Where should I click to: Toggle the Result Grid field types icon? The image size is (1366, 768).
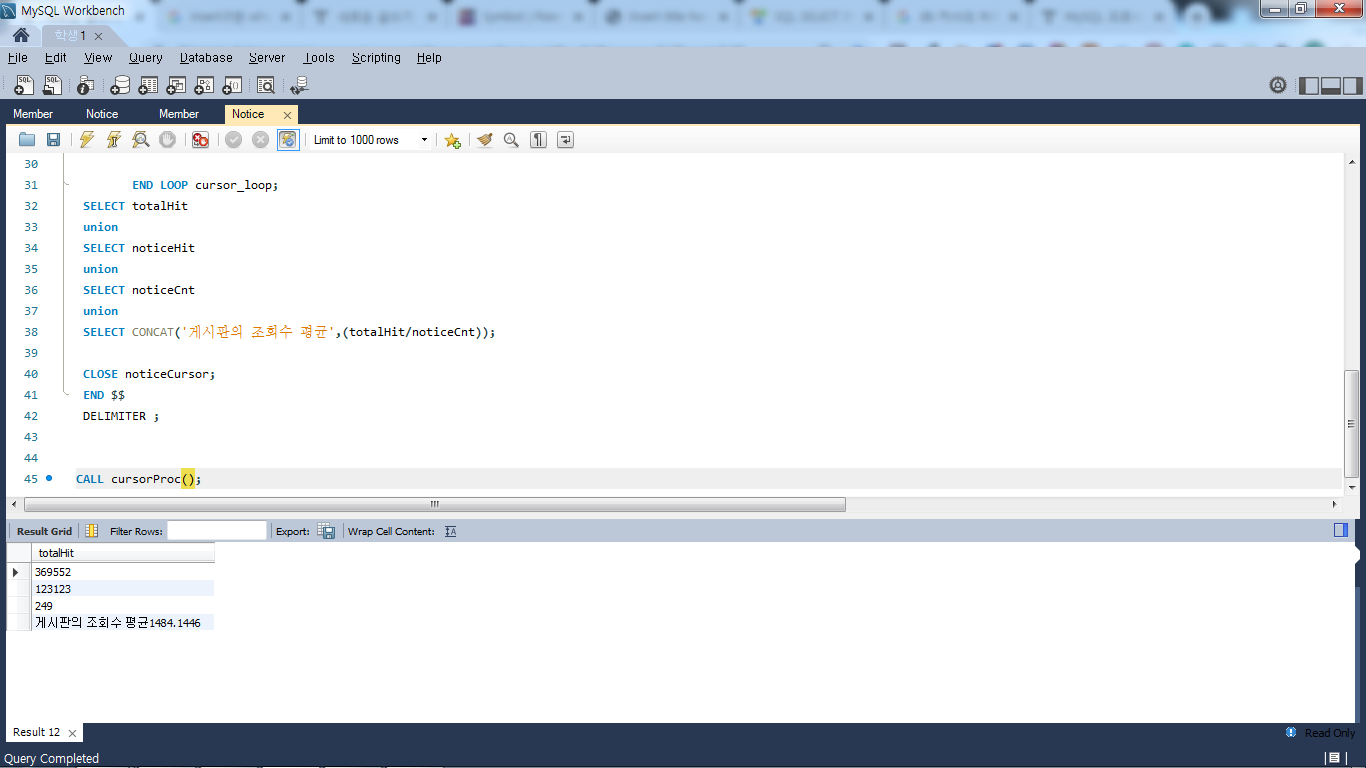tap(92, 531)
